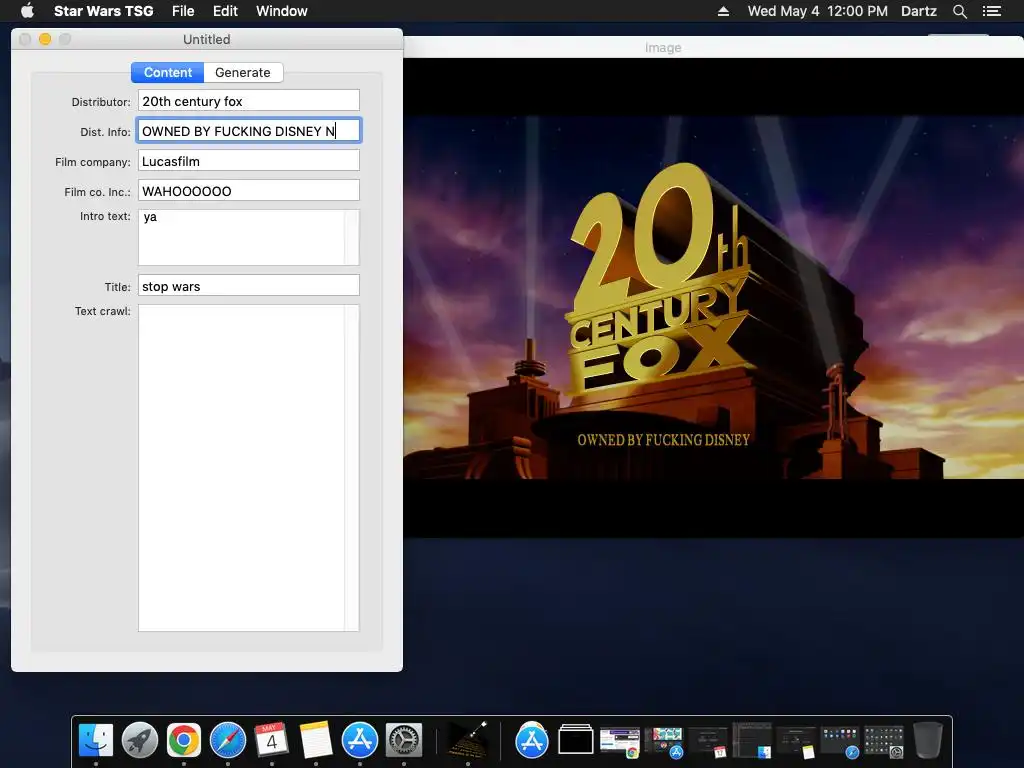Click the Distributor field with 20th century fox
Image resolution: width=1024 pixels, height=768 pixels.
point(249,101)
